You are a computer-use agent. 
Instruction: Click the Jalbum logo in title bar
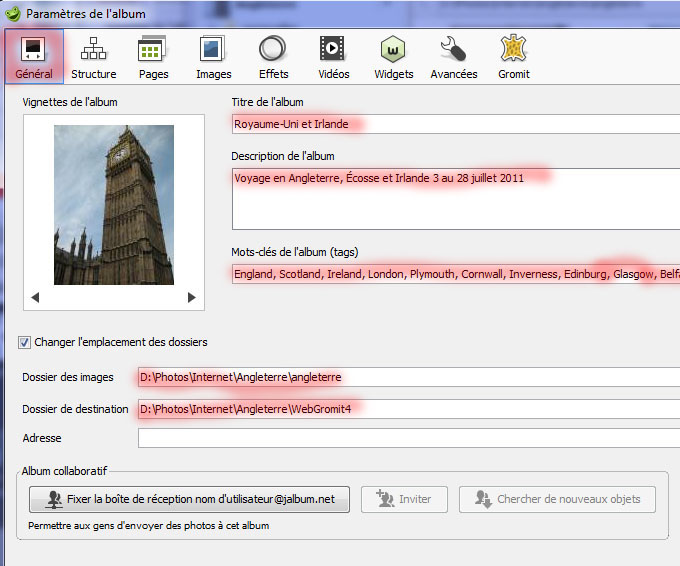(x=13, y=13)
